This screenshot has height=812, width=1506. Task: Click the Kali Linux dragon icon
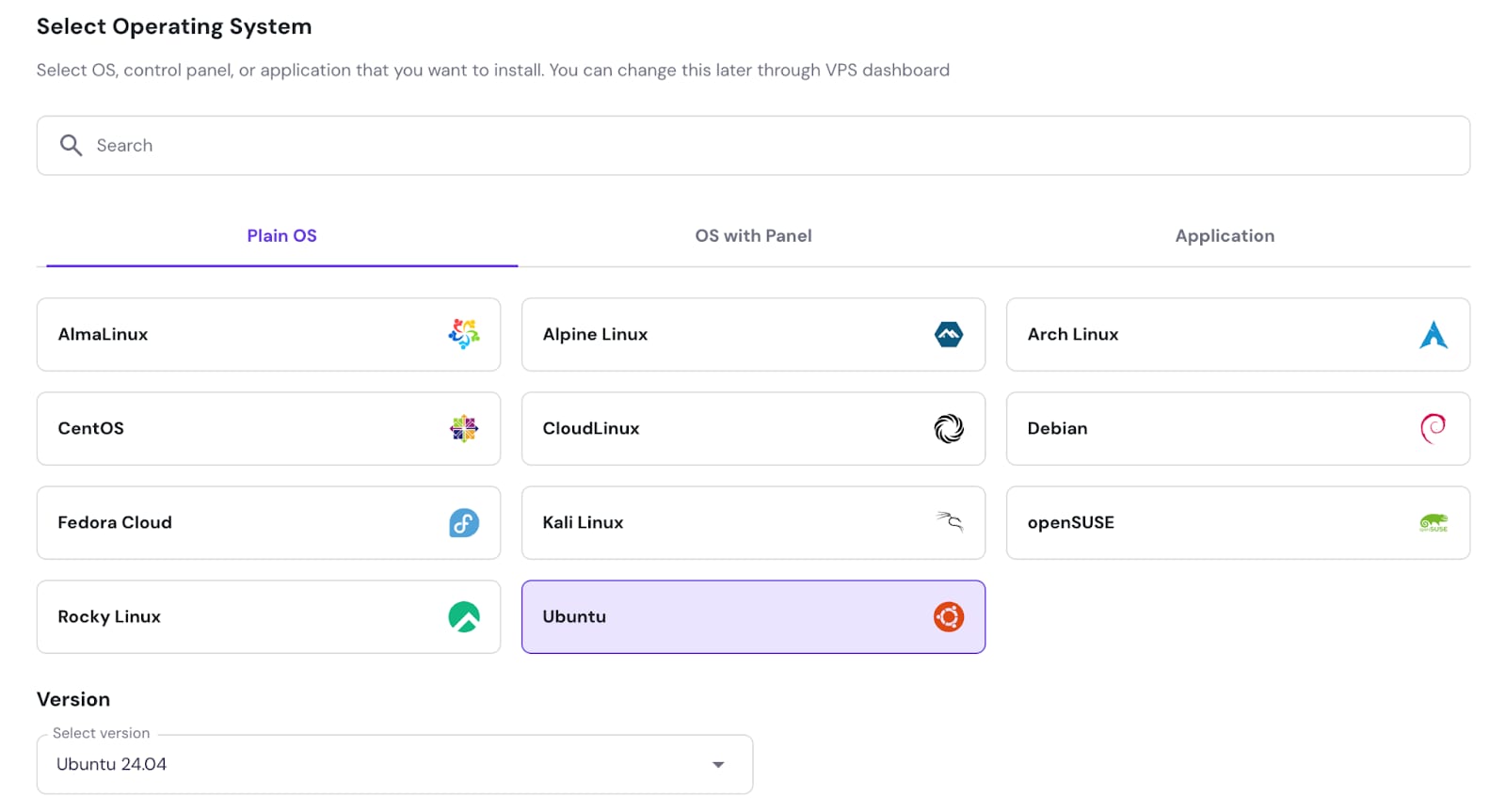point(949,521)
